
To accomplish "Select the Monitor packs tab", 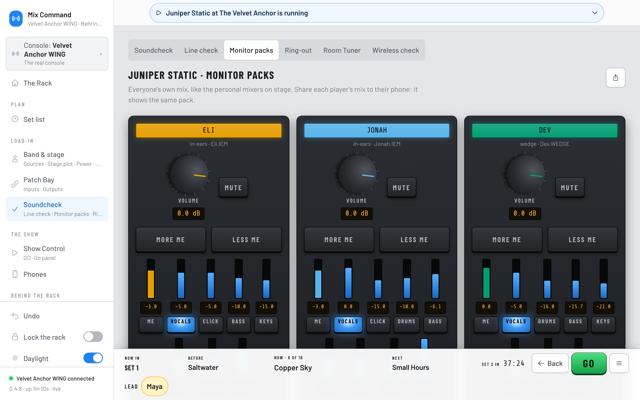I will (x=251, y=50).
